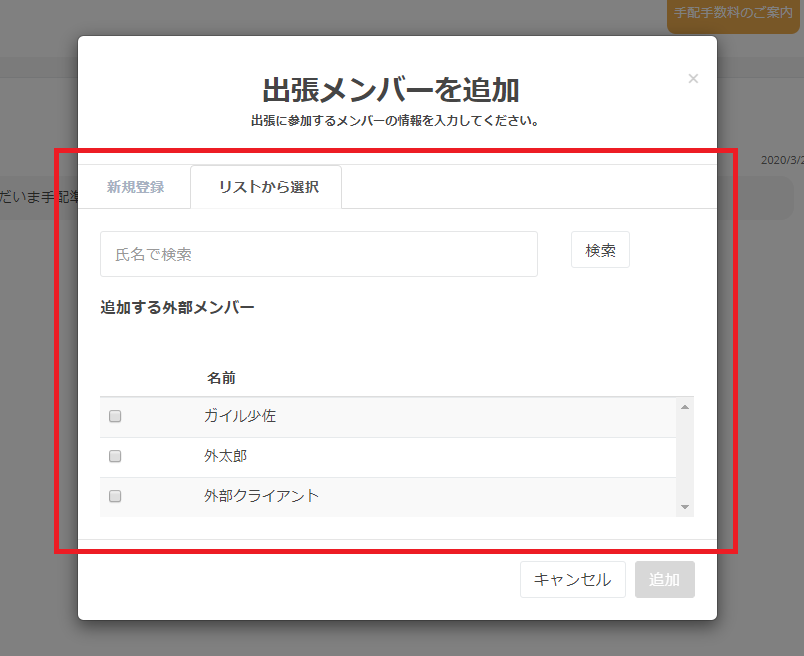Click the 追加 button
The height and width of the screenshot is (656, 804).
(664, 579)
